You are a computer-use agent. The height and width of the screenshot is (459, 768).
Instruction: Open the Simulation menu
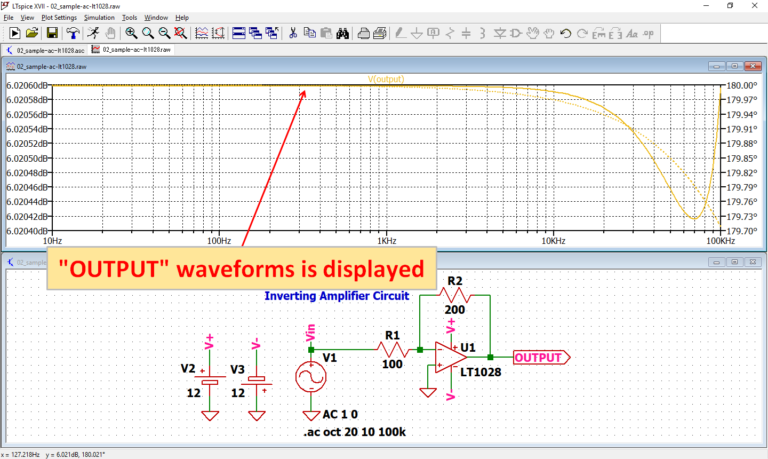pyautogui.click(x=99, y=17)
